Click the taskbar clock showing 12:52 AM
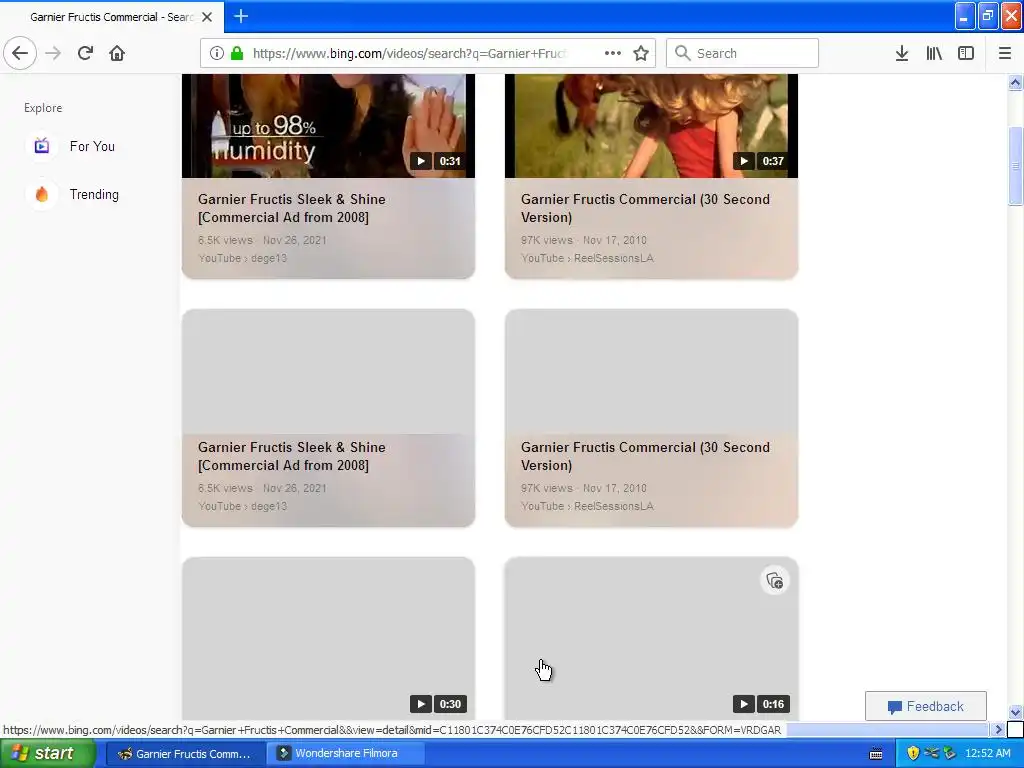The image size is (1024, 768). 987,754
